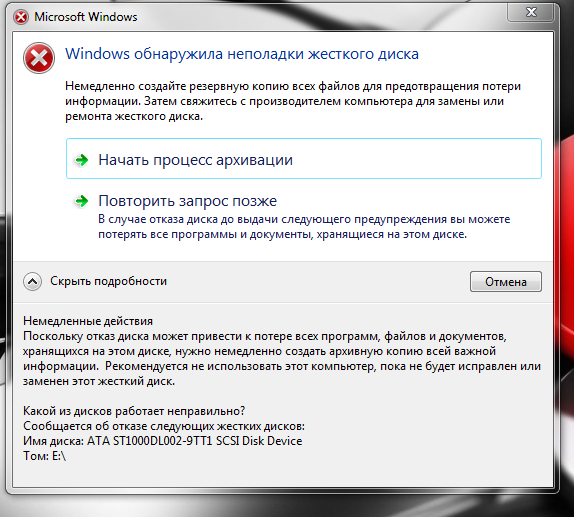Click the Отмена button
The image size is (574, 517).
tap(506, 282)
